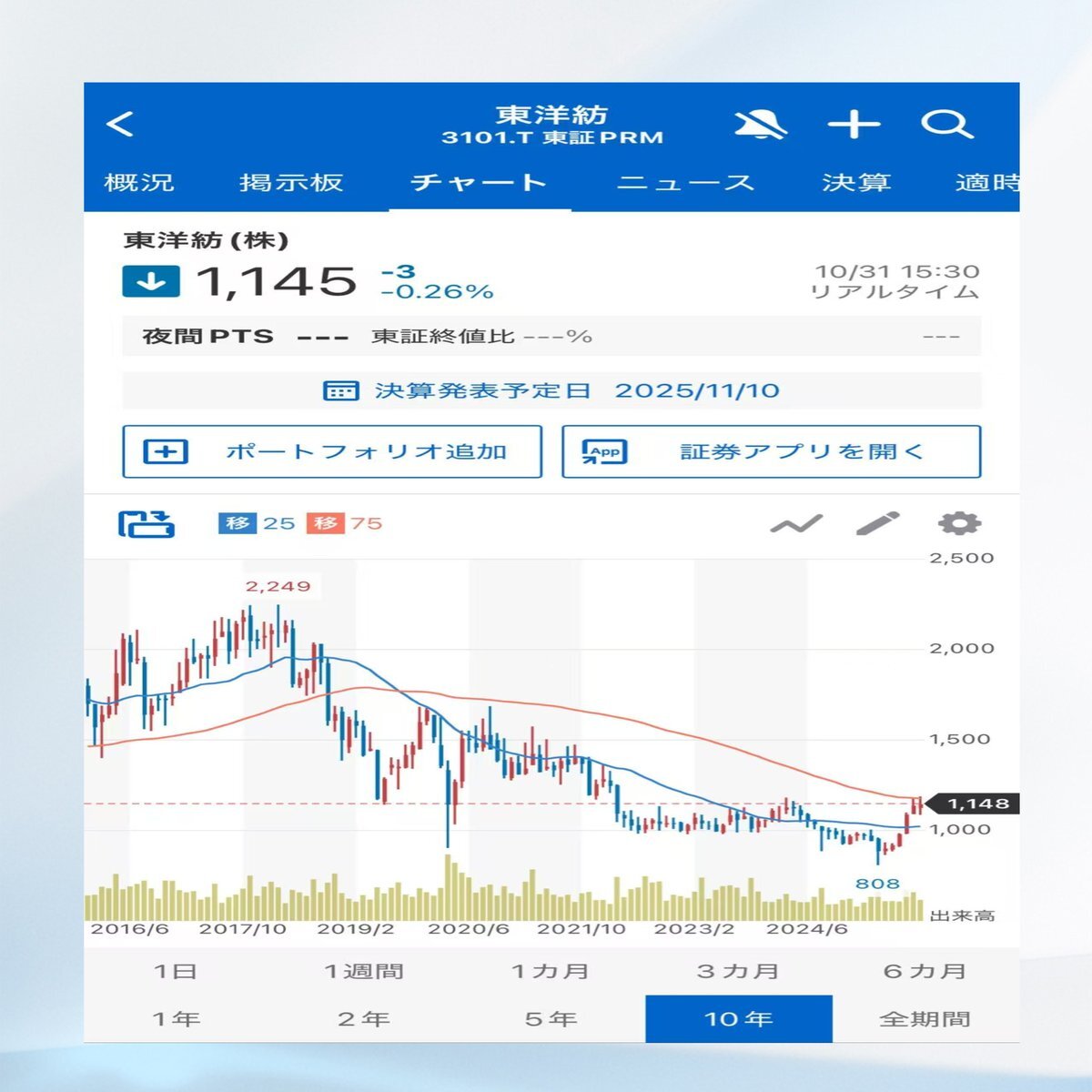Toggle the 75 moving average badge
1092x1092 pixels.
point(344,523)
